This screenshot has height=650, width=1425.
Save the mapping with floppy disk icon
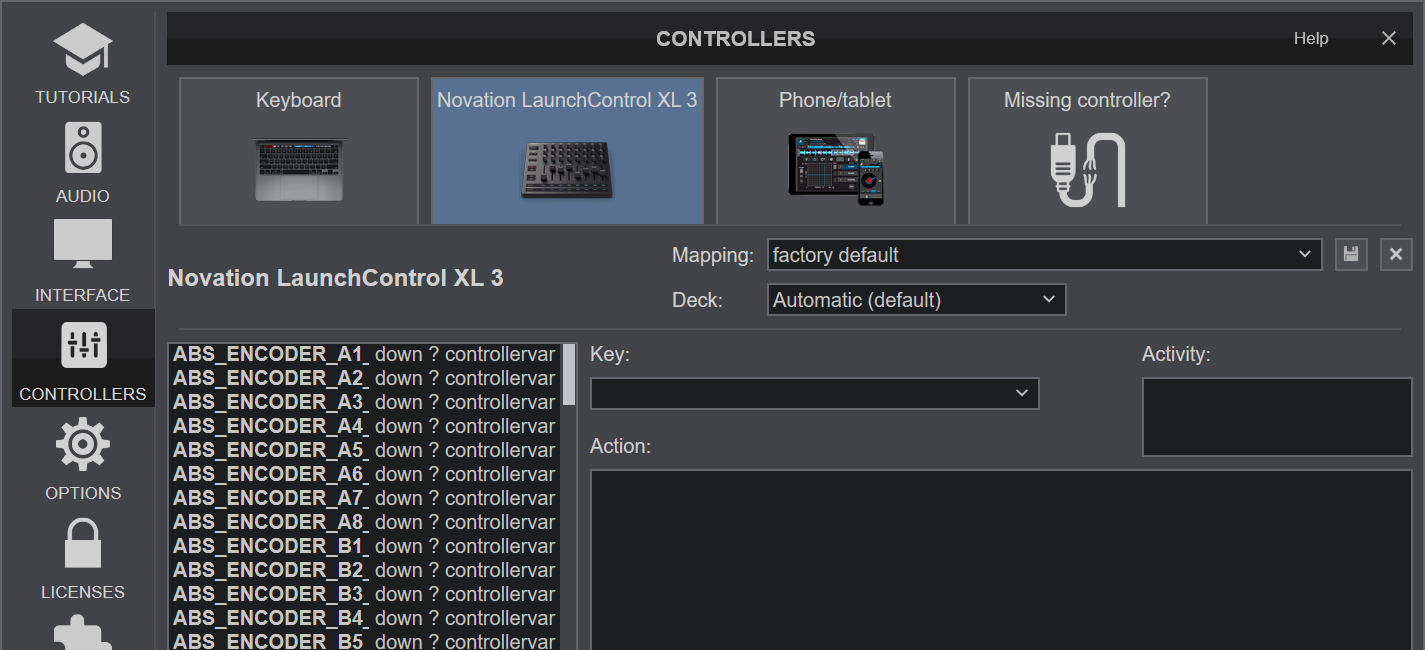[1351, 255]
